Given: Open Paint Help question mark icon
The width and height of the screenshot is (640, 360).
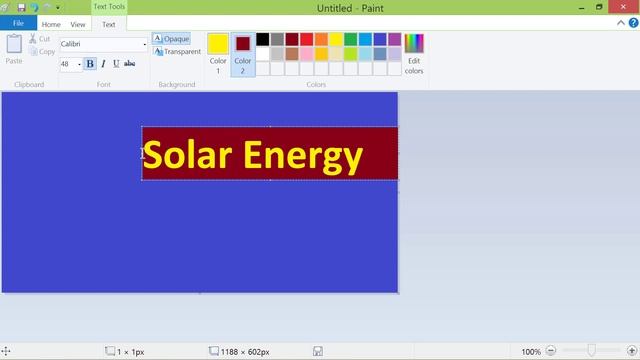Looking at the screenshot, I should [x=633, y=23].
